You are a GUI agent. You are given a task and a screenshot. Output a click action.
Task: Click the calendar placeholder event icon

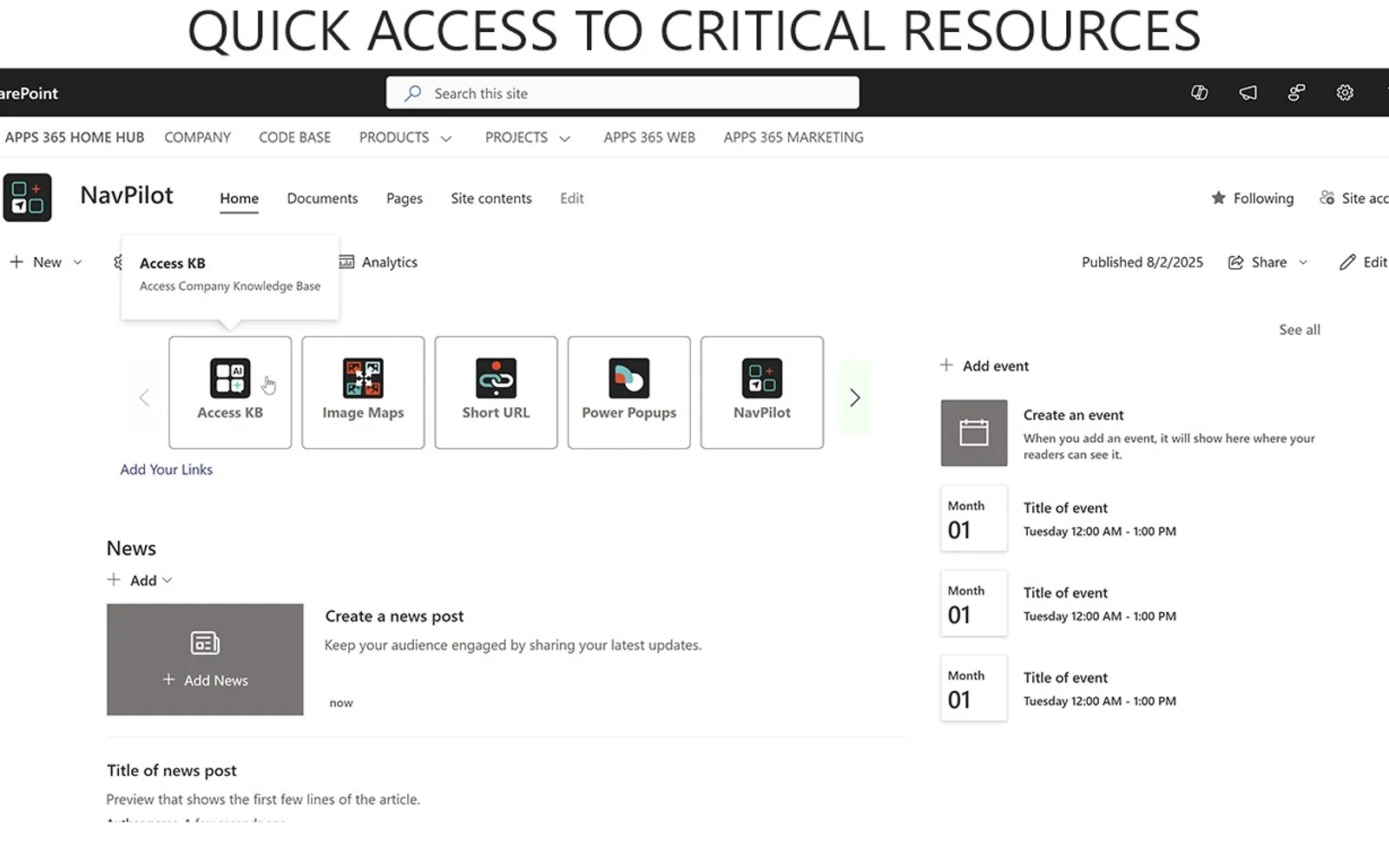point(974,432)
